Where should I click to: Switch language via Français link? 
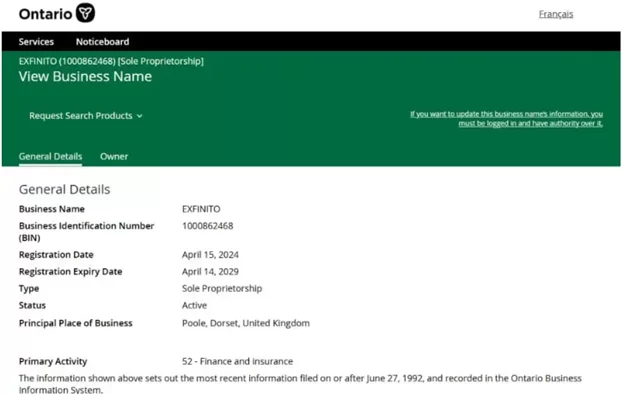(556, 14)
